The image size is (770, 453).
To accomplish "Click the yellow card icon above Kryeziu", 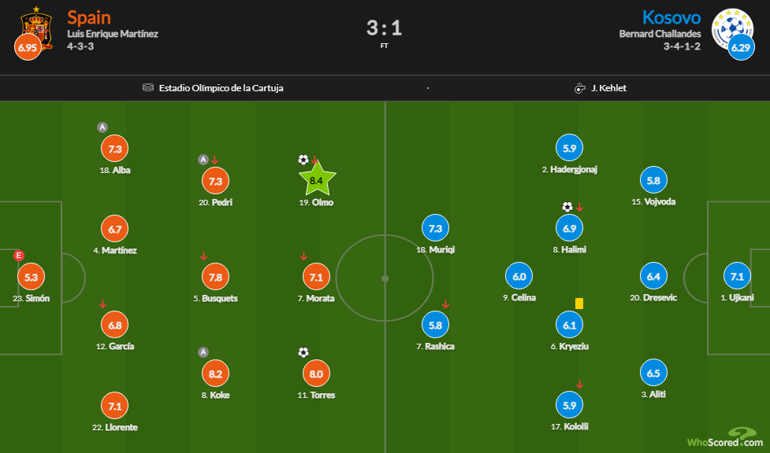I will coord(579,304).
